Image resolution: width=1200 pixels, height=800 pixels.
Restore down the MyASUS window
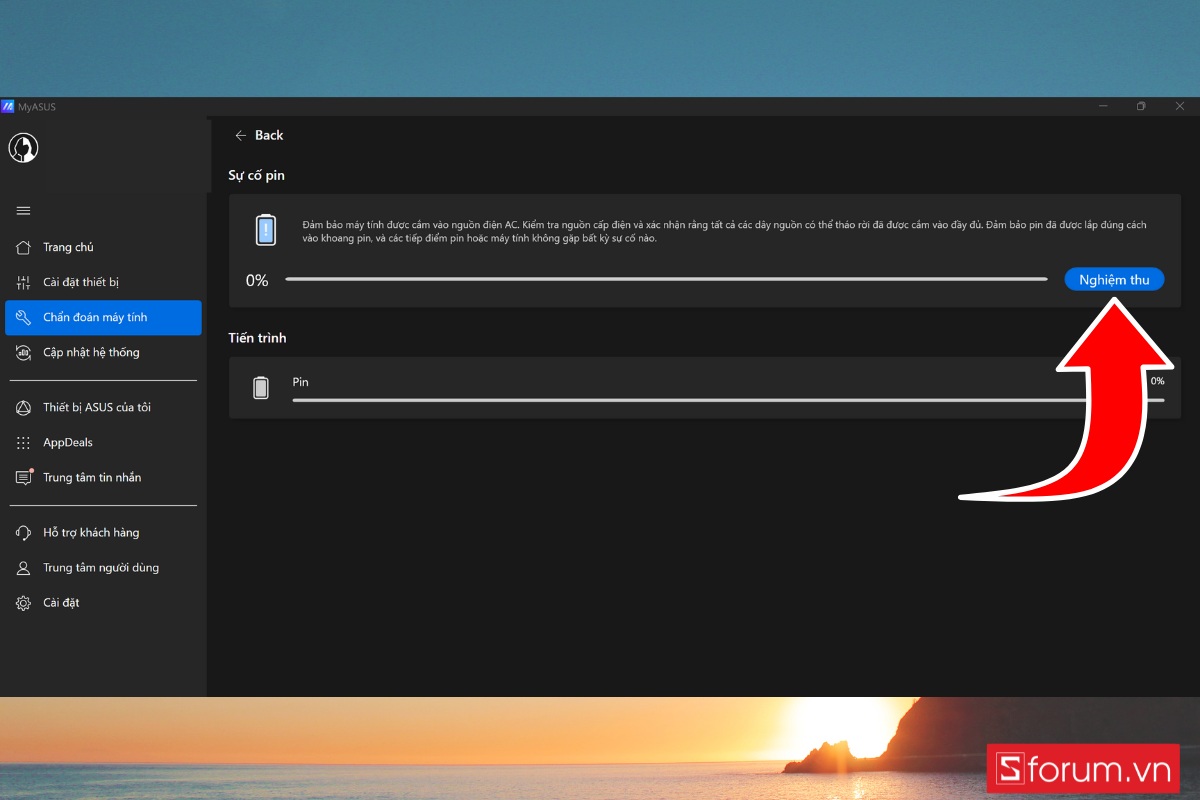[1141, 106]
